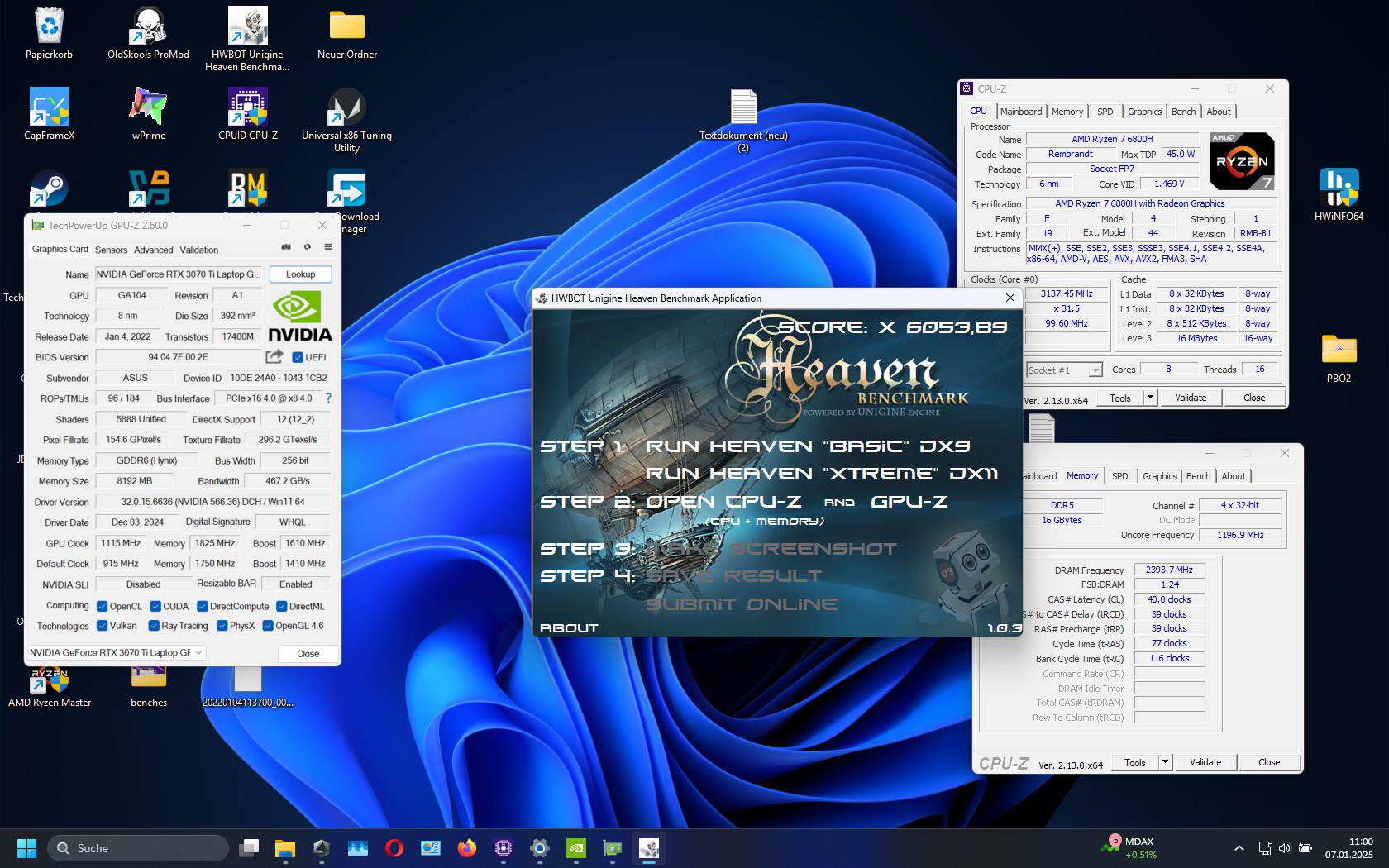Viewport: 1389px width, 868px height.
Task: Switch to Advanced tab in GPU-Z
Action: pyautogui.click(x=154, y=250)
